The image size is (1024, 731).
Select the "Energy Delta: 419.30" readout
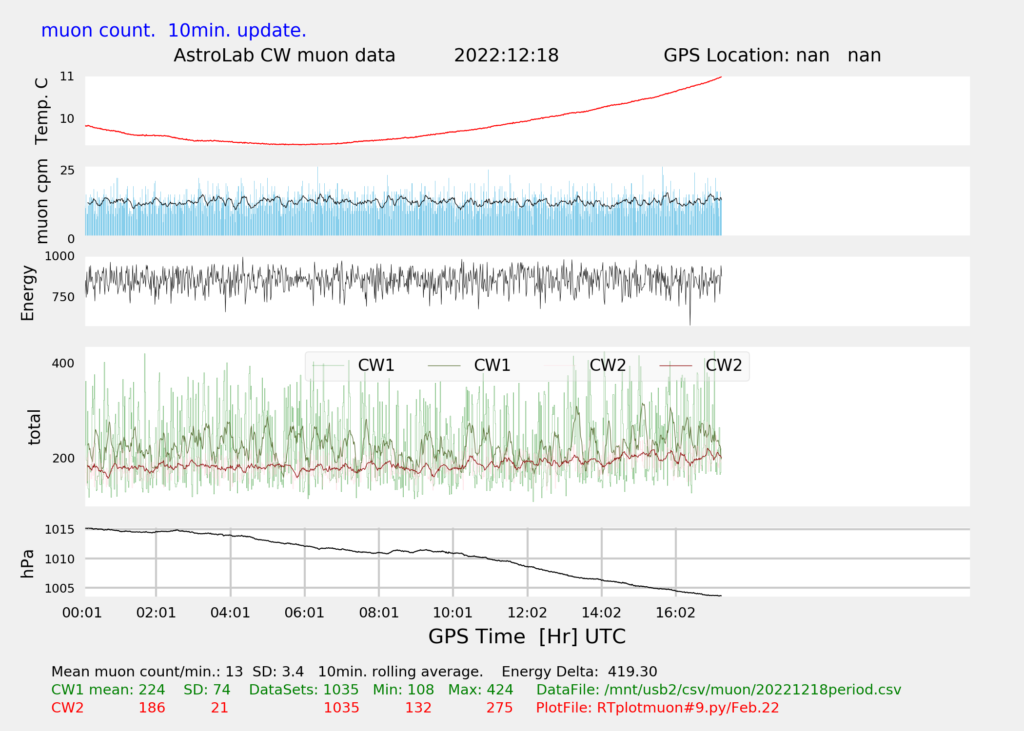579,671
